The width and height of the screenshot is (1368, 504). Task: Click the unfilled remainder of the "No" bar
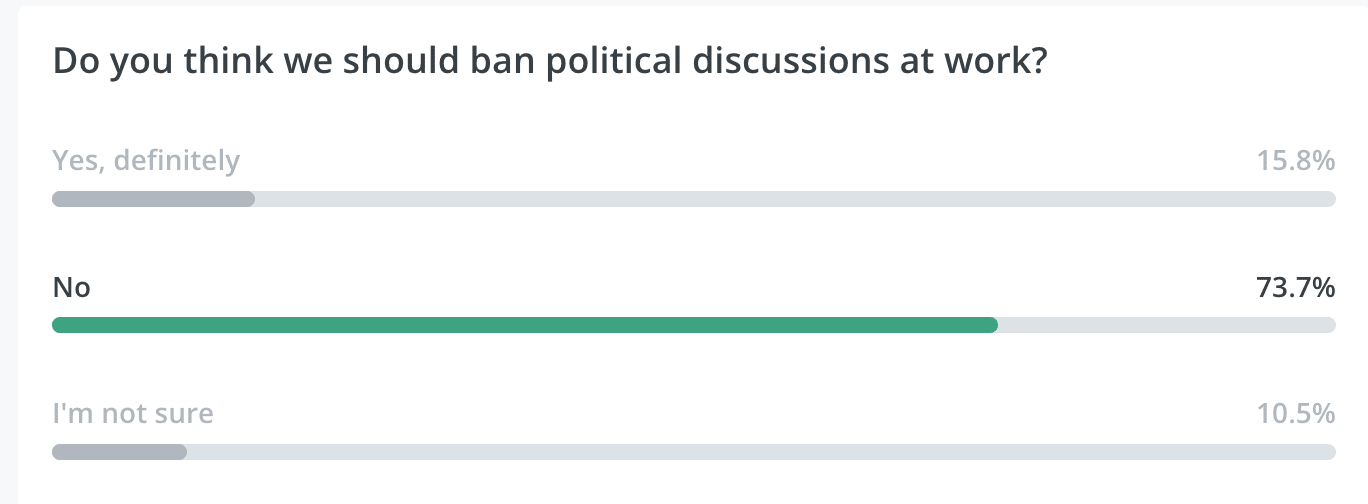1167,325
